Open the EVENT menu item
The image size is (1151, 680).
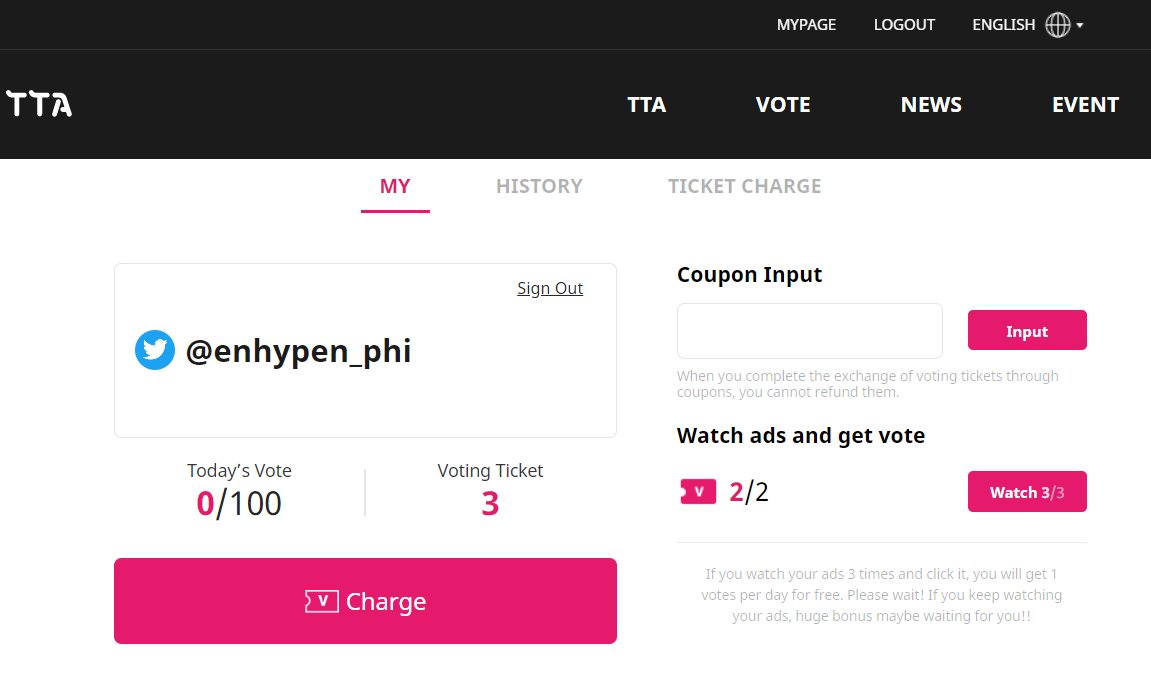(1085, 105)
